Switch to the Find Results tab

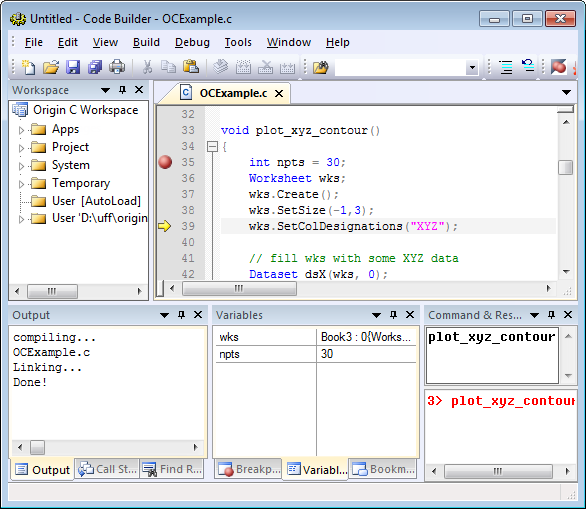[173, 469]
